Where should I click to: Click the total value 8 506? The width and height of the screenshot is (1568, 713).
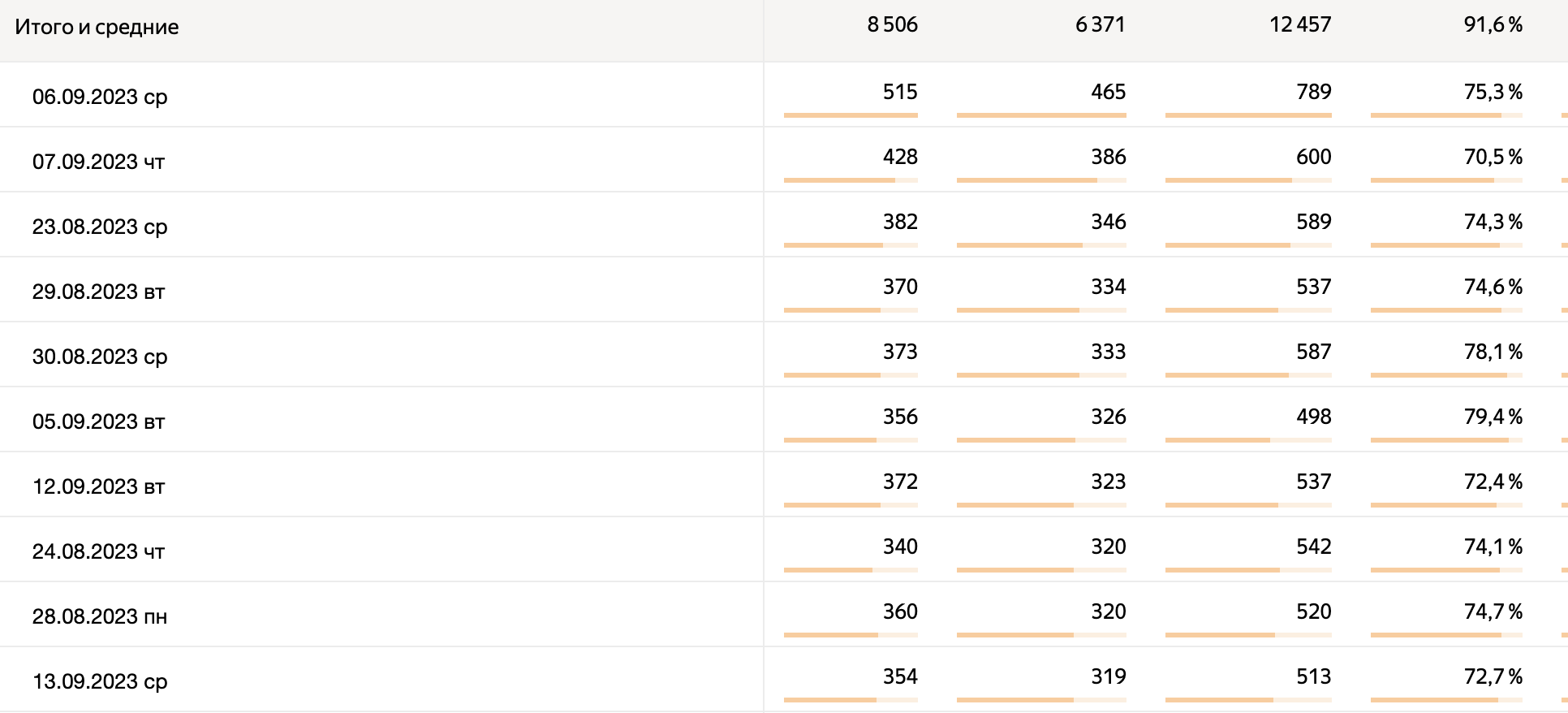892,25
